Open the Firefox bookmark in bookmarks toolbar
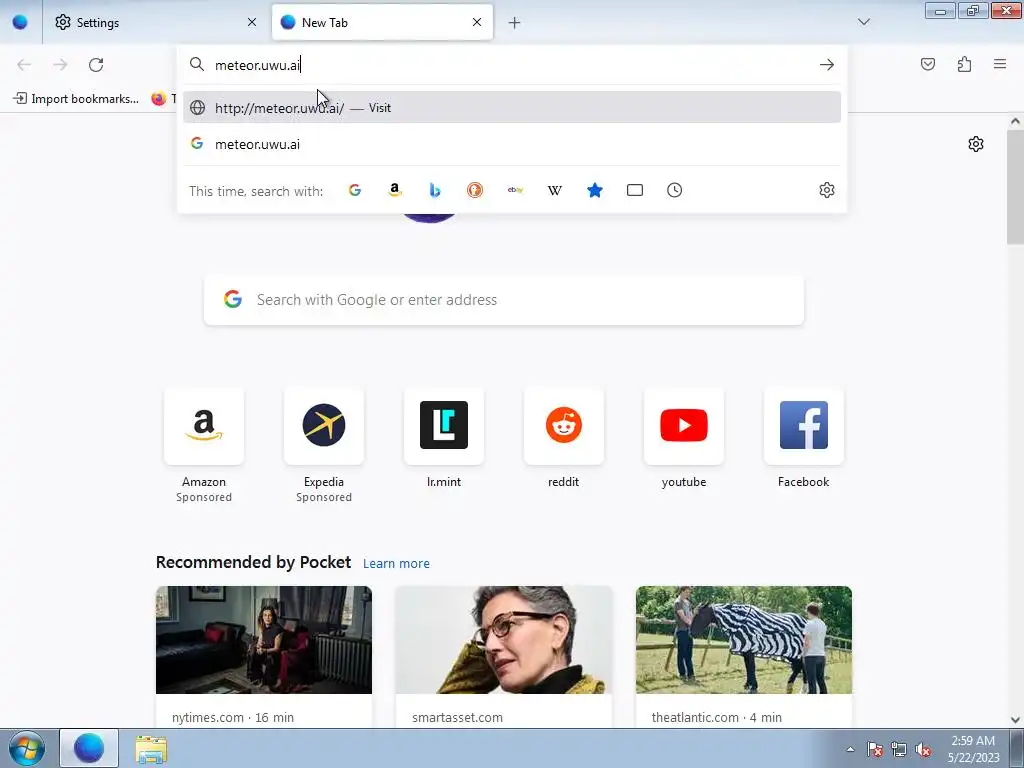 163,99
